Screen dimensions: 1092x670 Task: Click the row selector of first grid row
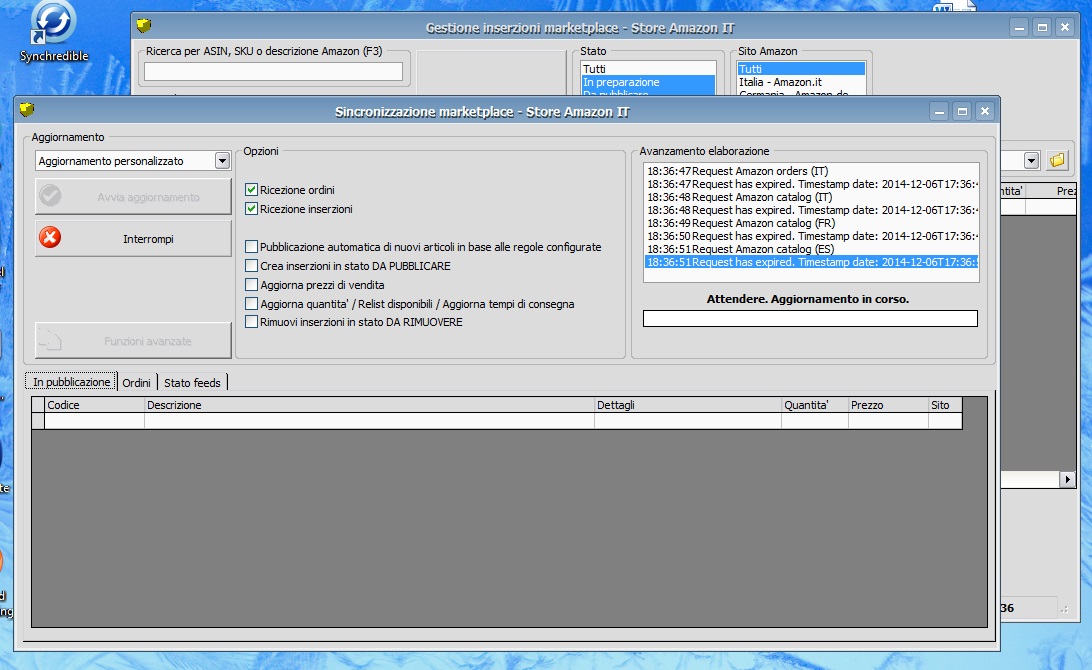click(x=38, y=421)
